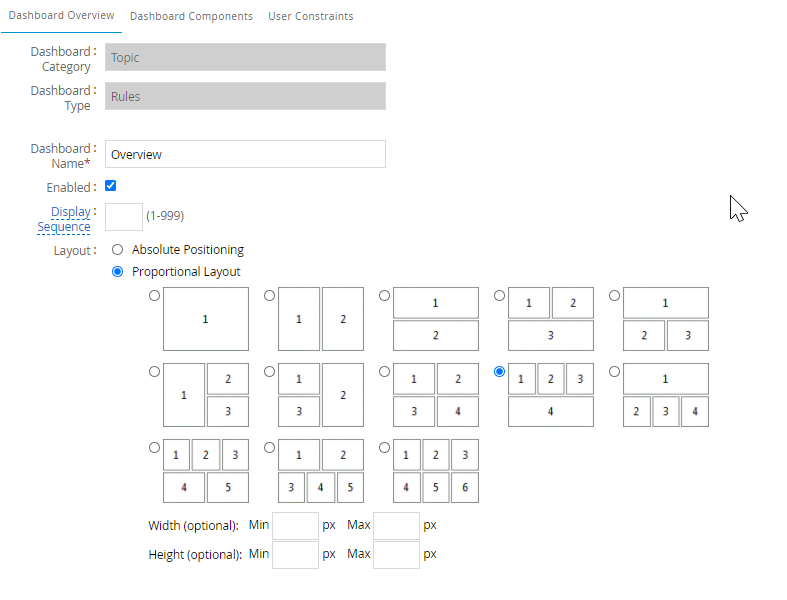Click the Display Sequence input box
The height and width of the screenshot is (600, 787).
coord(123,216)
